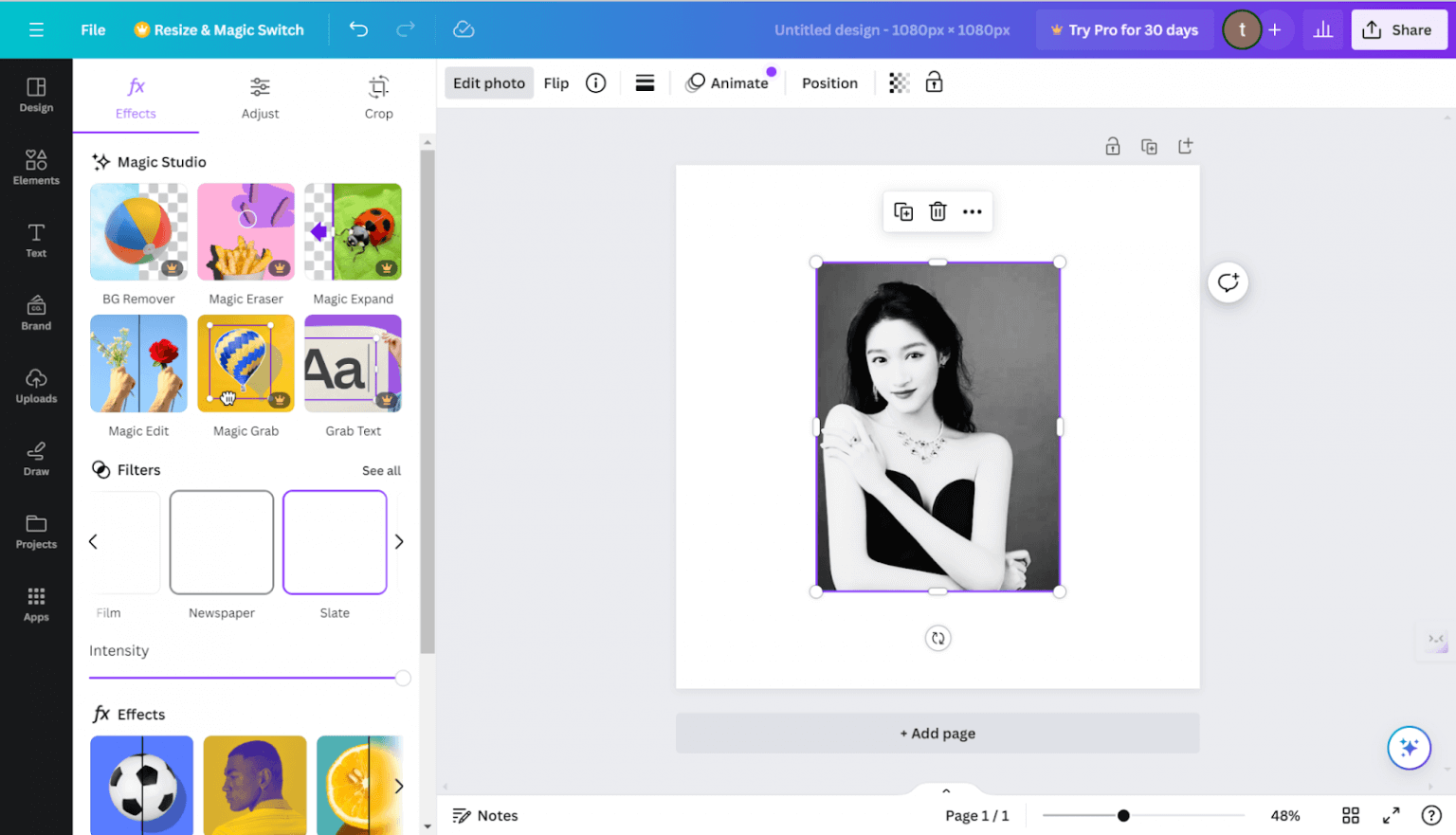Click the Magic assistant sparkle button

(1409, 748)
